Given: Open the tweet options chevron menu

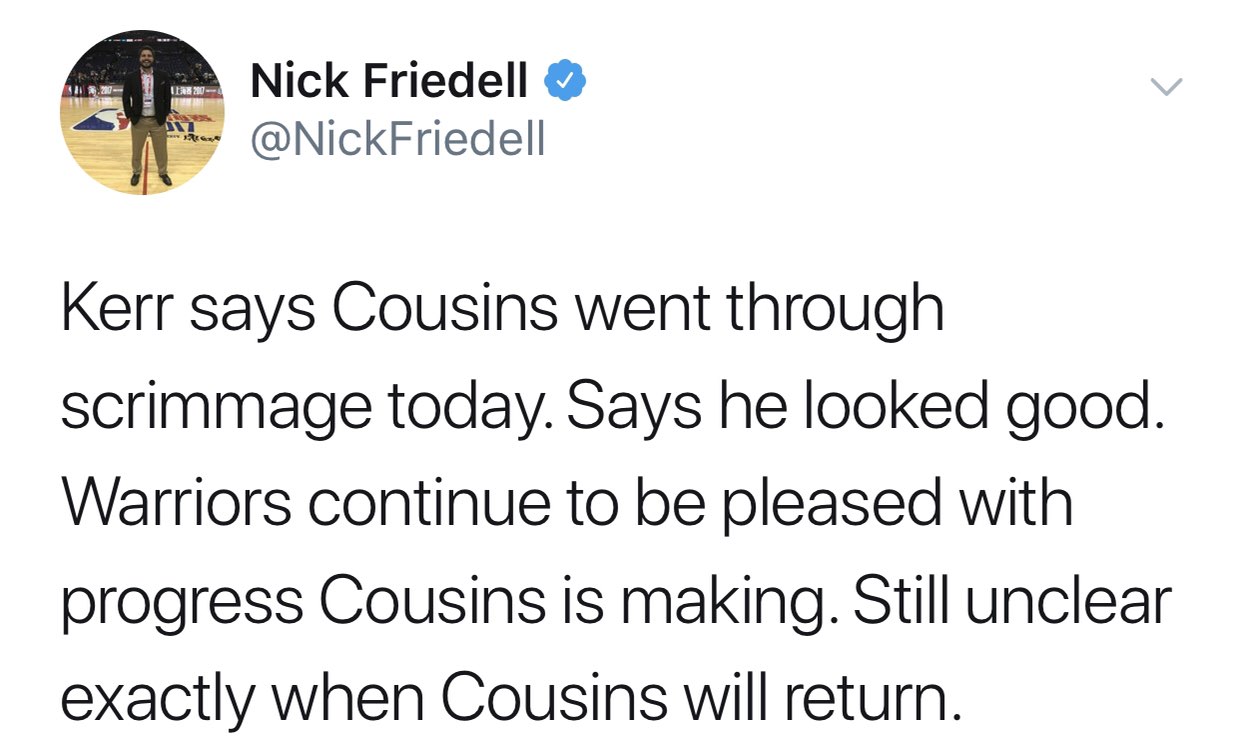Looking at the screenshot, I should 1166,87.
